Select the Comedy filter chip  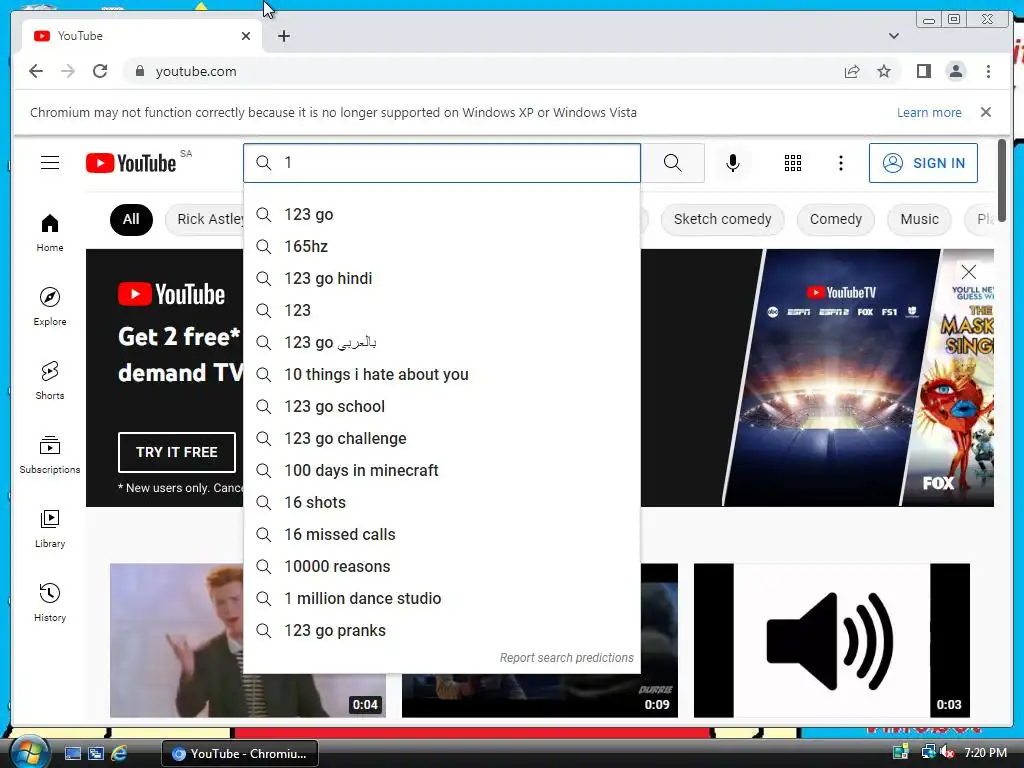836,219
